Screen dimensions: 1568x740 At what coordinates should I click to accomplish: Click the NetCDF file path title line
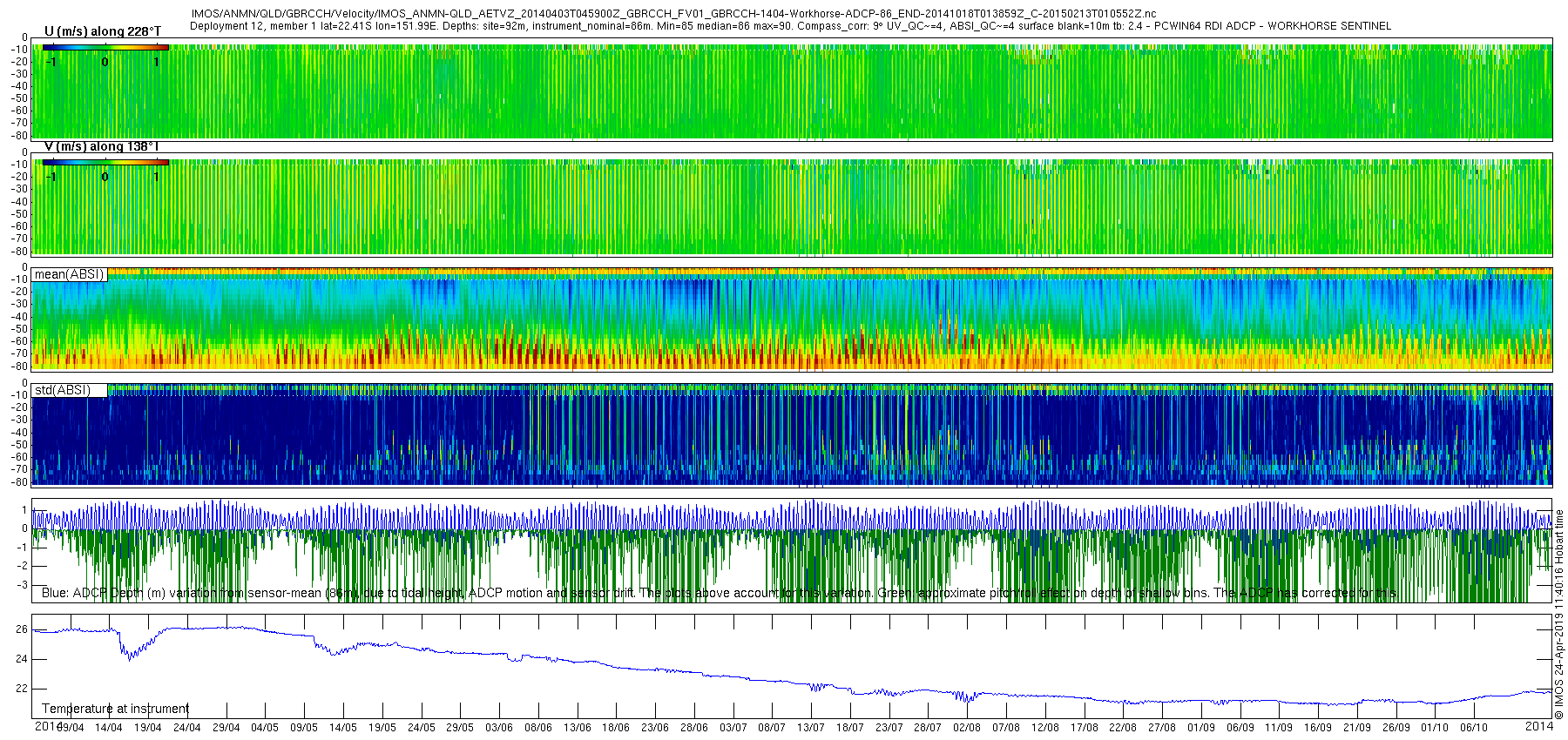pos(673,14)
